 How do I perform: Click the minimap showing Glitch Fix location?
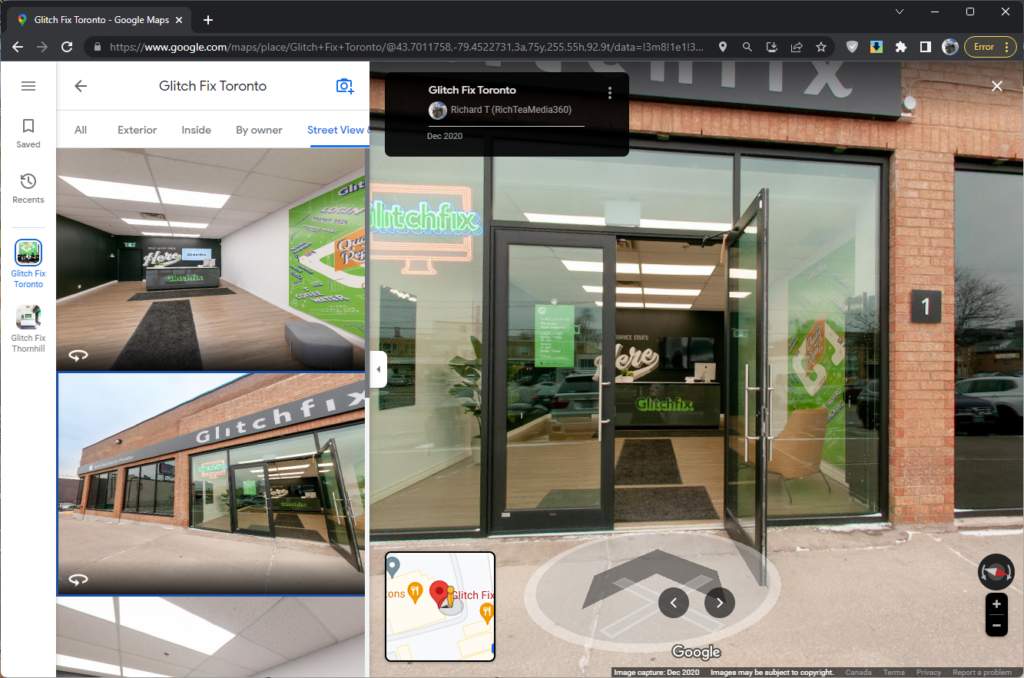(x=440, y=607)
